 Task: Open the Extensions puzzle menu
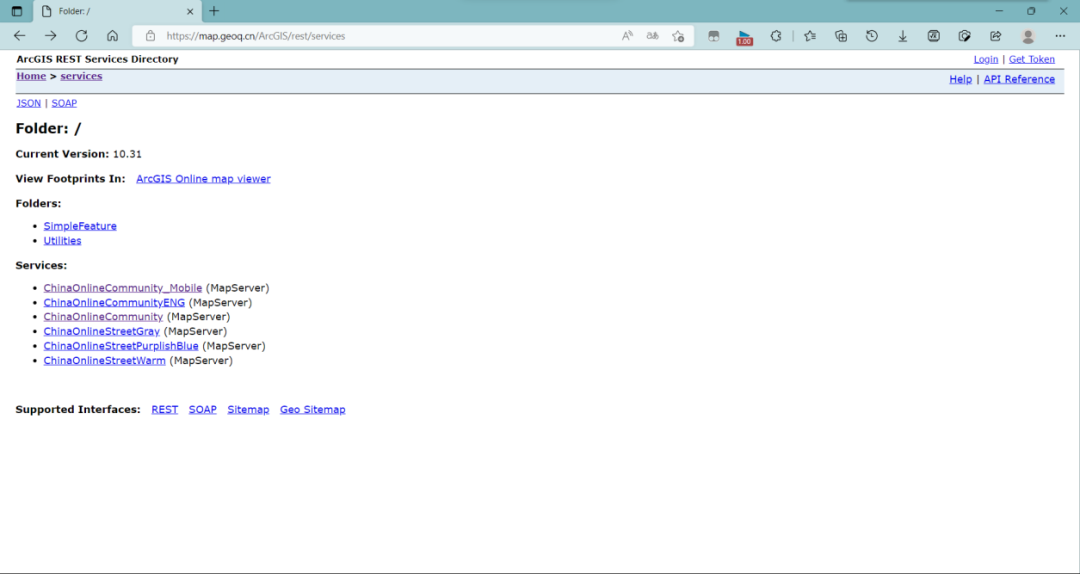(776, 36)
